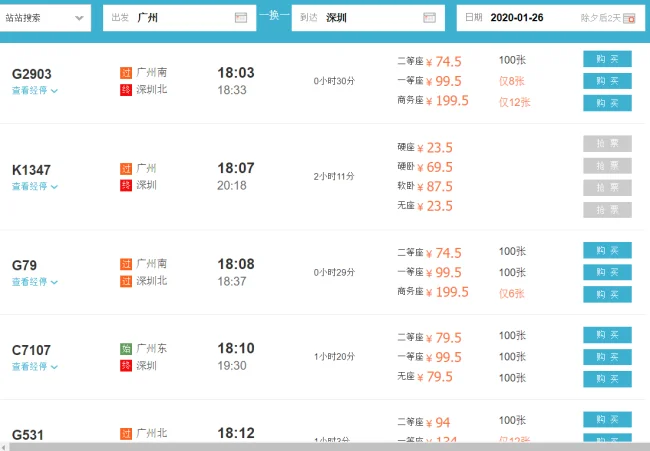Click G79 duration 0小时29分

[334, 272]
